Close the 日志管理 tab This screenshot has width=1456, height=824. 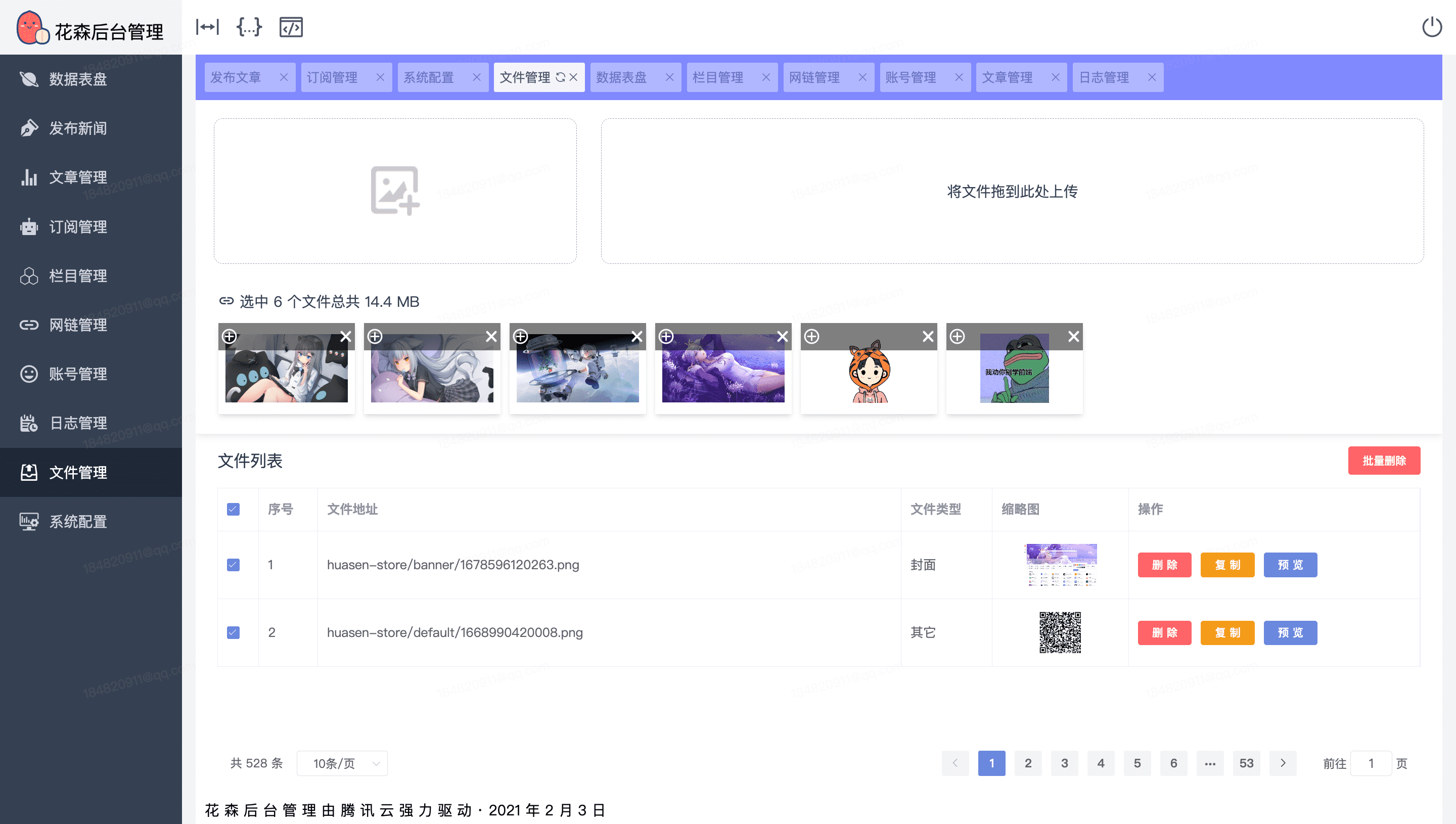coord(1152,77)
